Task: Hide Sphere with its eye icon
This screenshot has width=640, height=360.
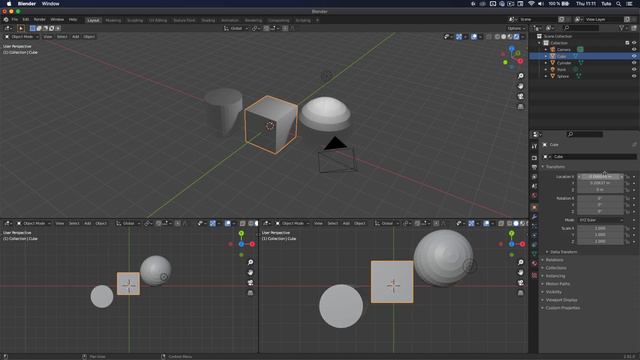Action: tap(634, 76)
